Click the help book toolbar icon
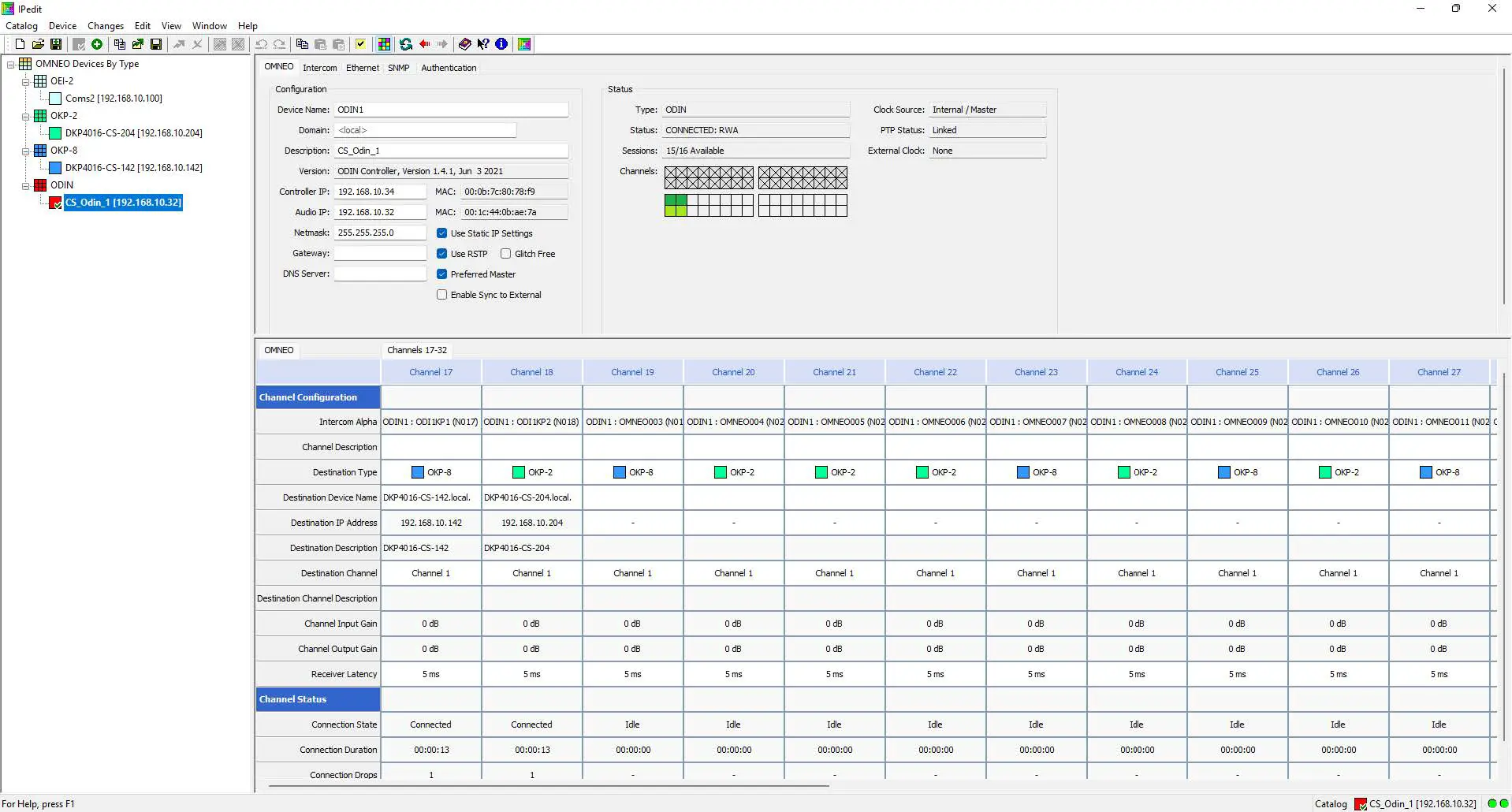The width and height of the screenshot is (1512, 812). 465,44
